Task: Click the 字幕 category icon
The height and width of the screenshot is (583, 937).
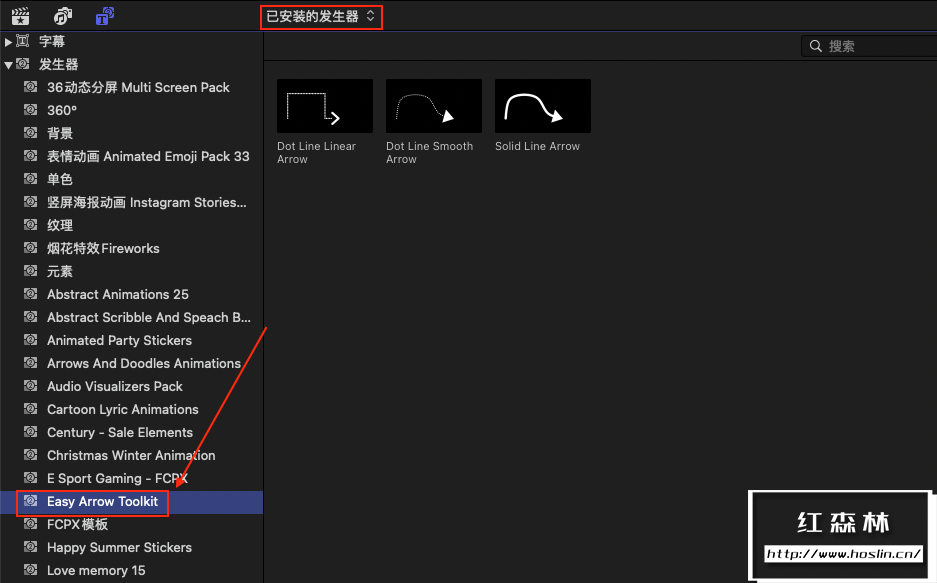Action: pyautogui.click(x=23, y=41)
